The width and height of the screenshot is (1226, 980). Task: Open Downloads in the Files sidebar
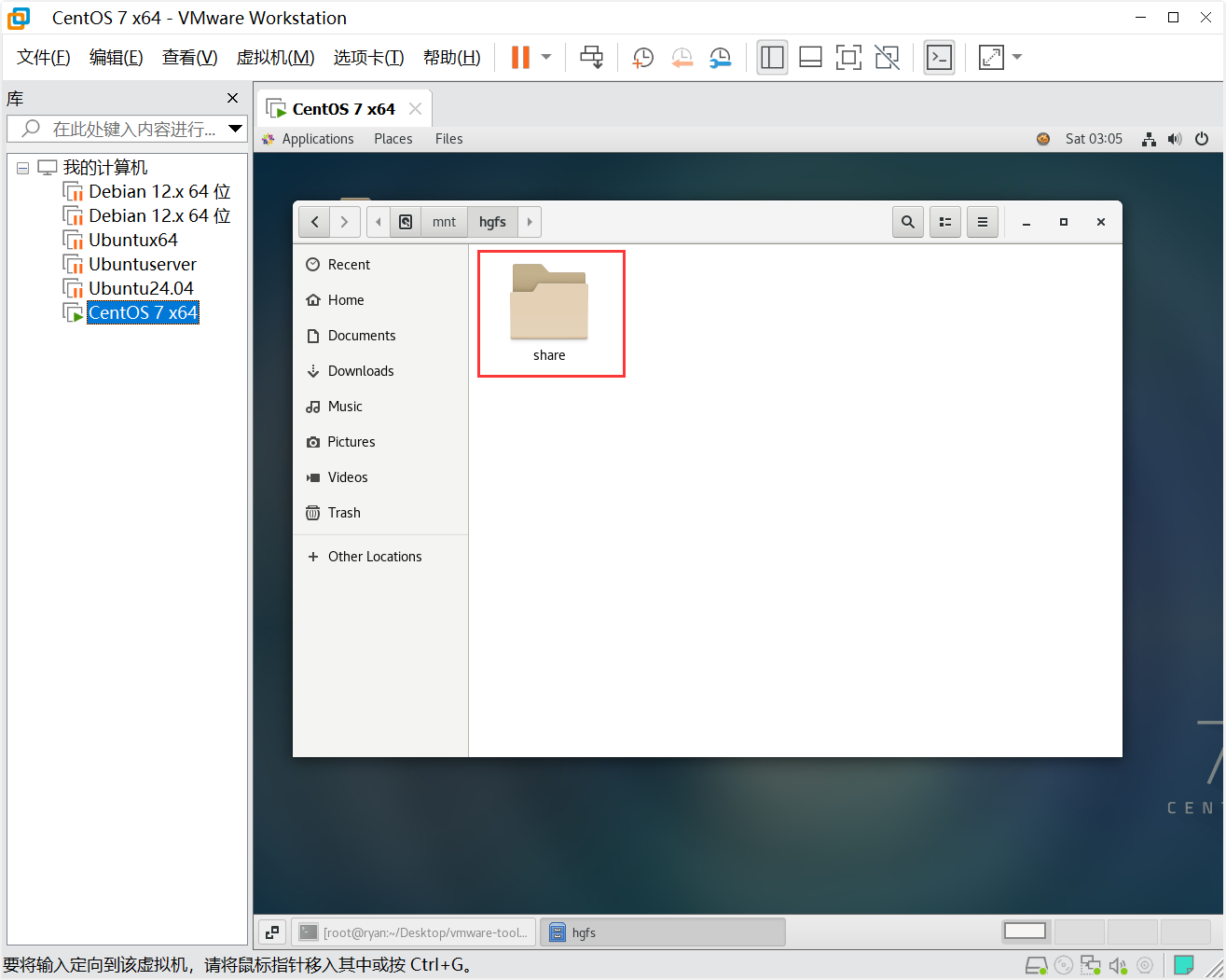pyautogui.click(x=380, y=371)
